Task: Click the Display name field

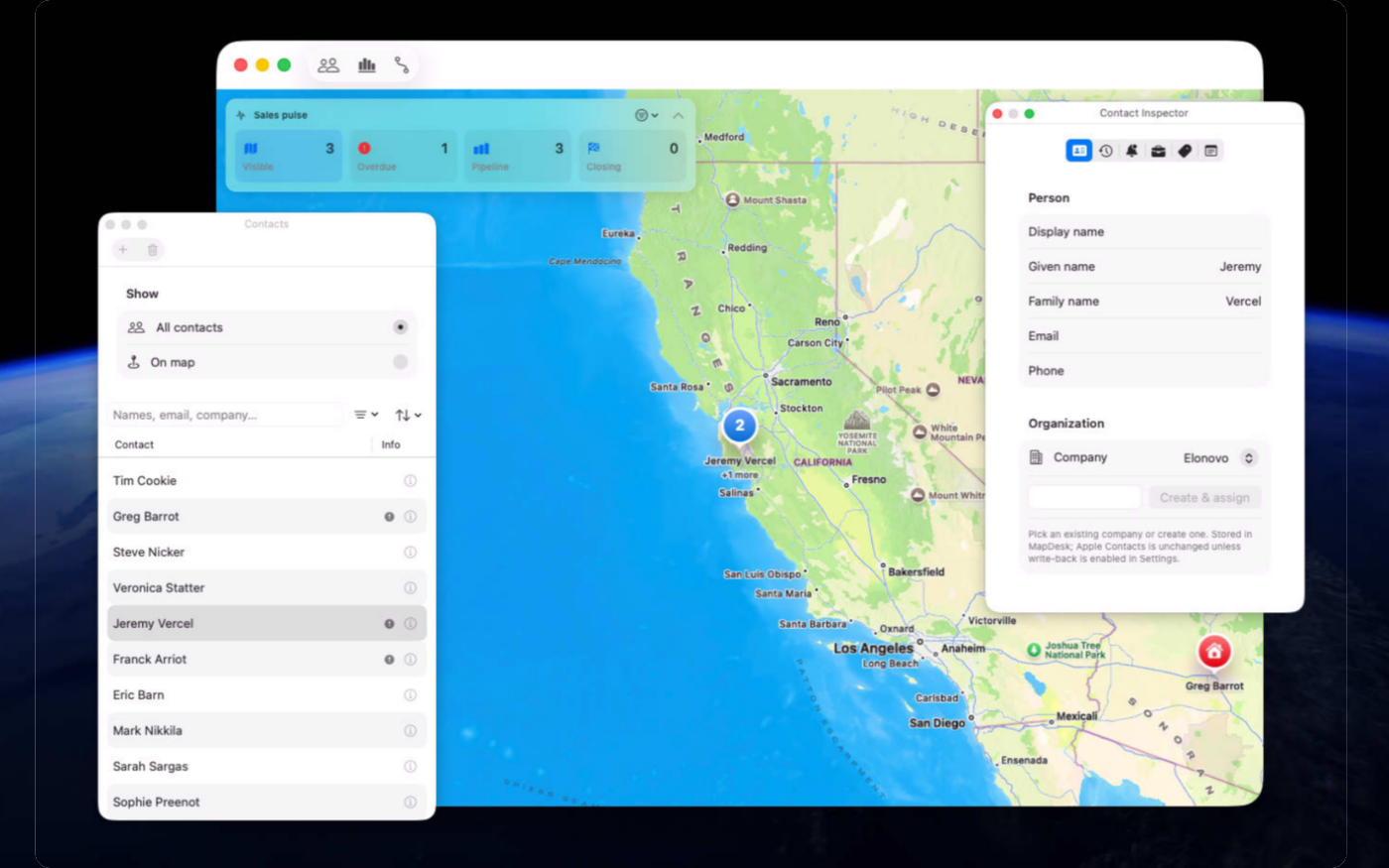Action: point(1144,232)
